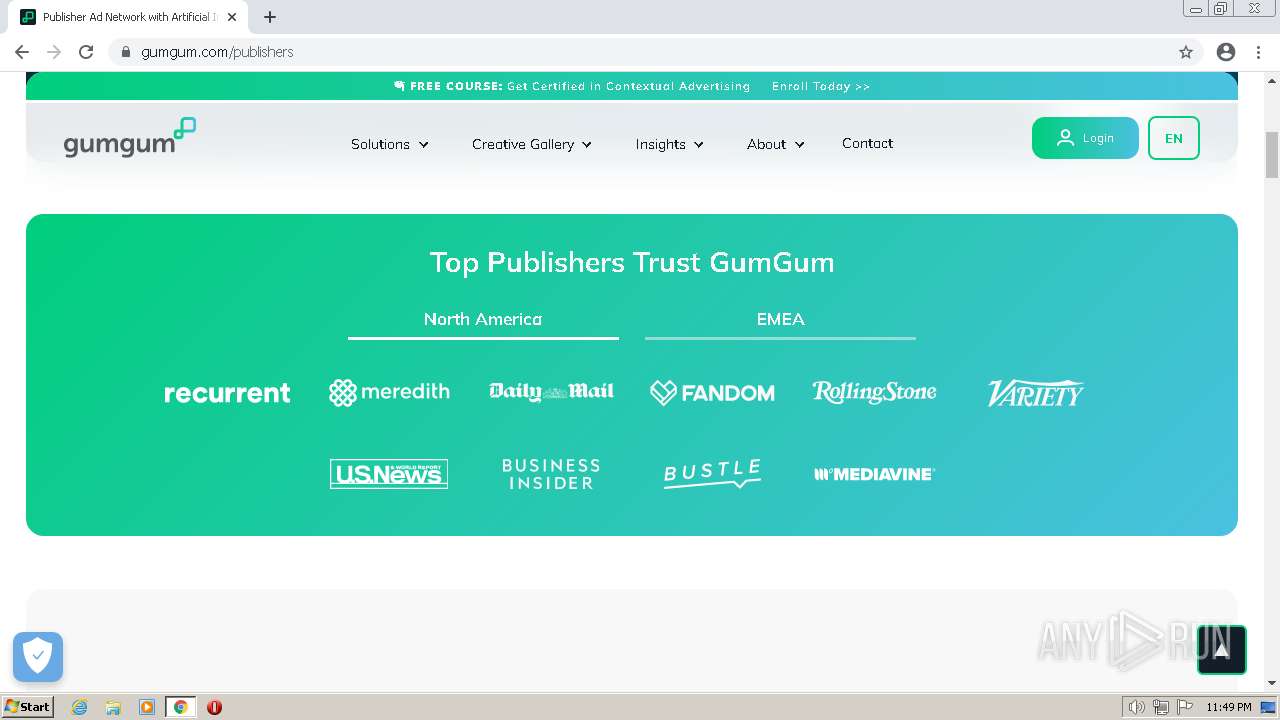Screen dimensions: 1280x720
Task: Click the Enroll Today link in banner
Action: (821, 86)
